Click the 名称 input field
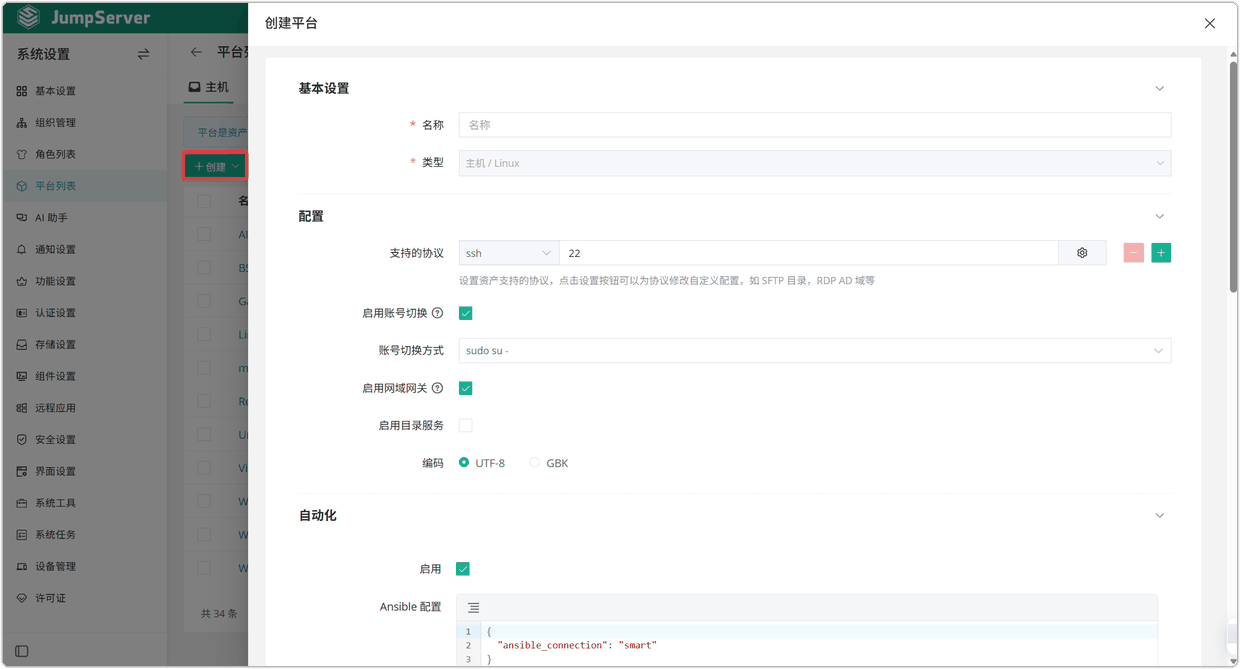This screenshot has height=669, width=1240. click(x=815, y=125)
